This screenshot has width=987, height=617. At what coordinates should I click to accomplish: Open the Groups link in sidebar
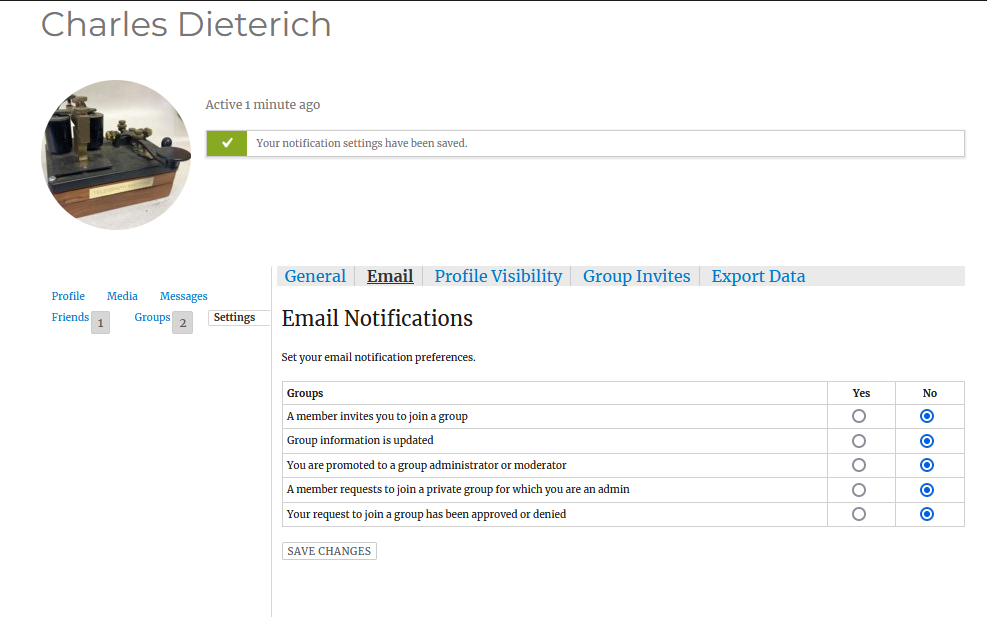152,317
